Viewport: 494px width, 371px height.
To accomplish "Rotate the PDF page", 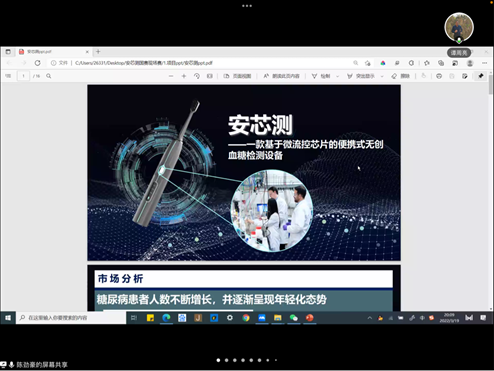I will [197, 76].
